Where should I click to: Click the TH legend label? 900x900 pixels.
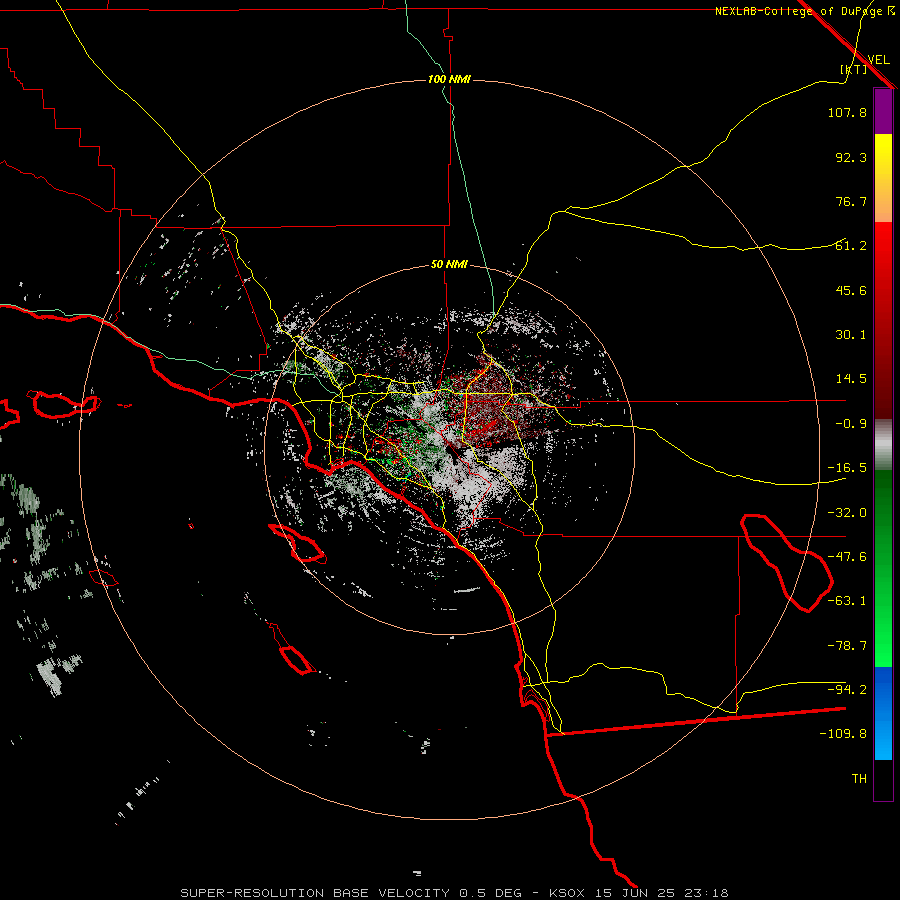coord(859,779)
